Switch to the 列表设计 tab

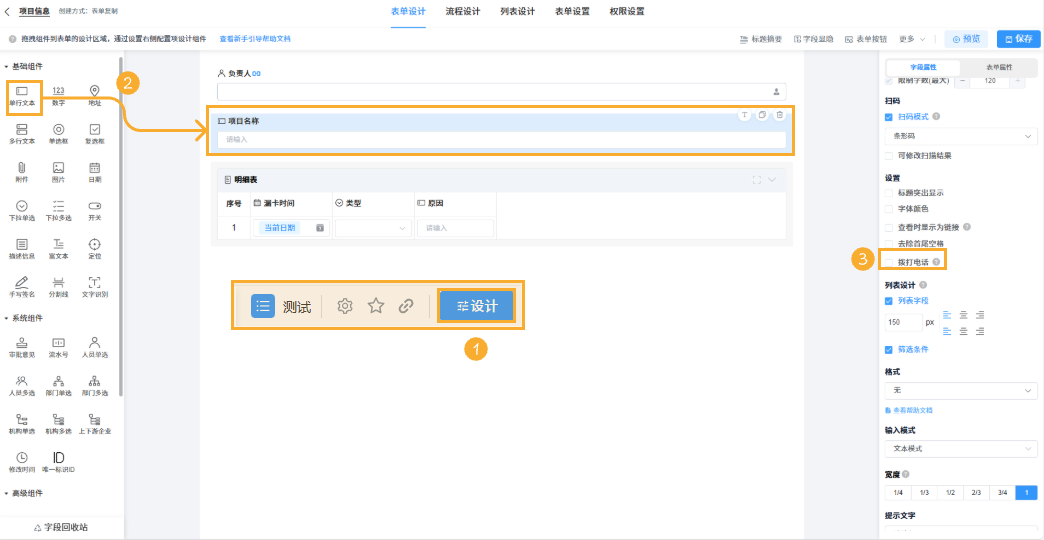tap(517, 11)
